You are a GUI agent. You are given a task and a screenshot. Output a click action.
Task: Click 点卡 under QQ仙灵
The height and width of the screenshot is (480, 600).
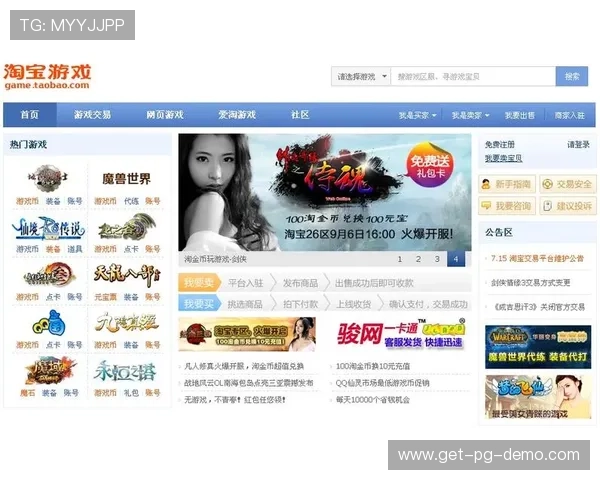tap(53, 345)
